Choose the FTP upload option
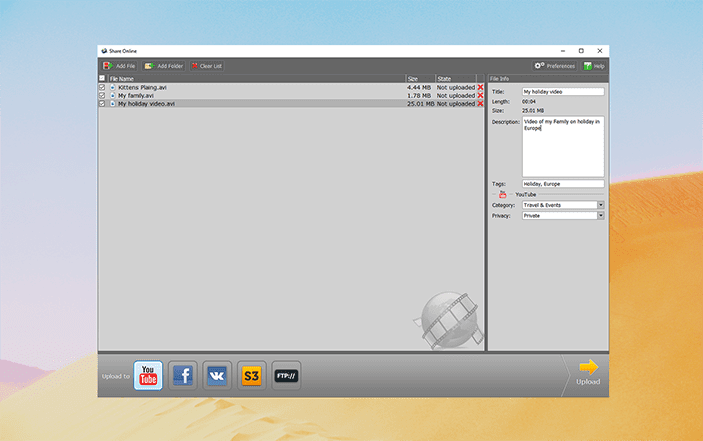Viewport: 703px width, 441px height. click(x=286, y=376)
